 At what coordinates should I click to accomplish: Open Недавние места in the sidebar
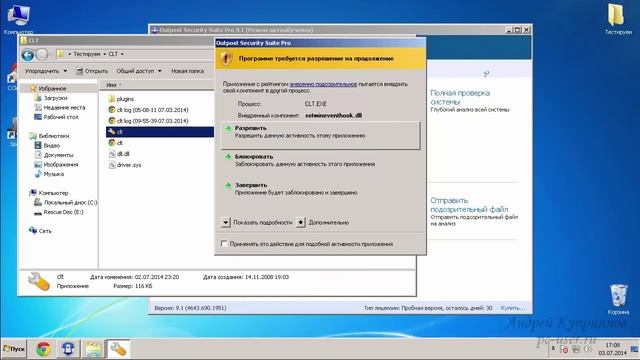point(60,107)
